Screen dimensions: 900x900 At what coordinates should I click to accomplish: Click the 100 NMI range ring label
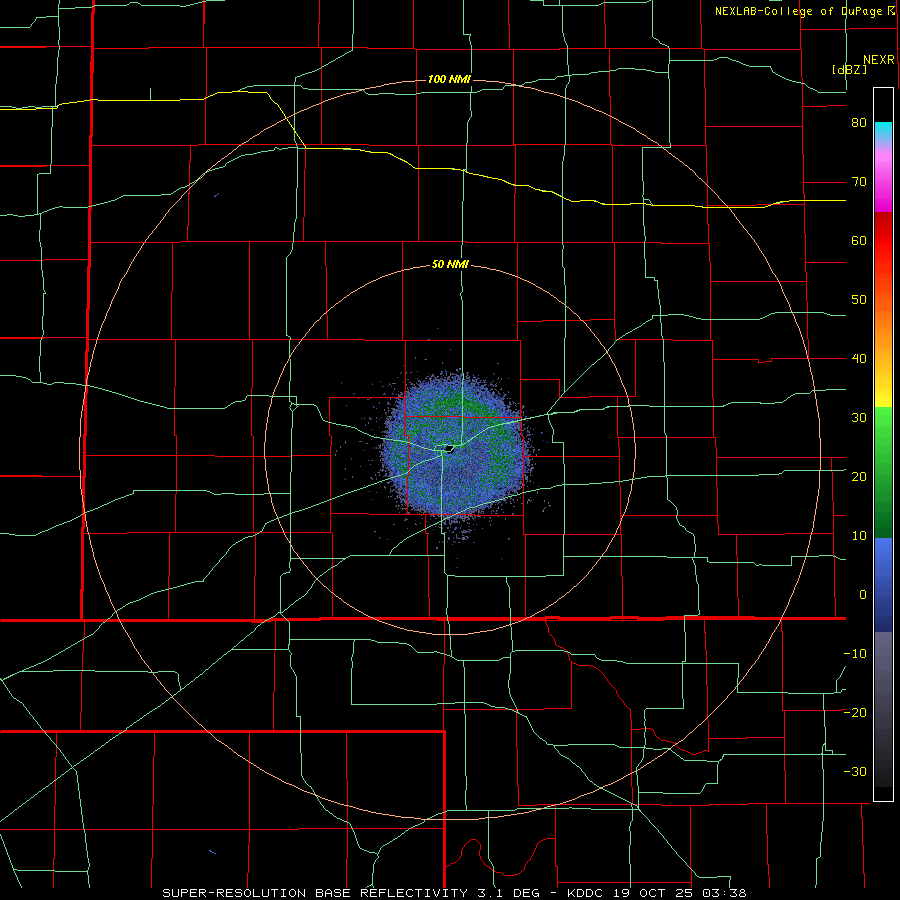point(449,79)
